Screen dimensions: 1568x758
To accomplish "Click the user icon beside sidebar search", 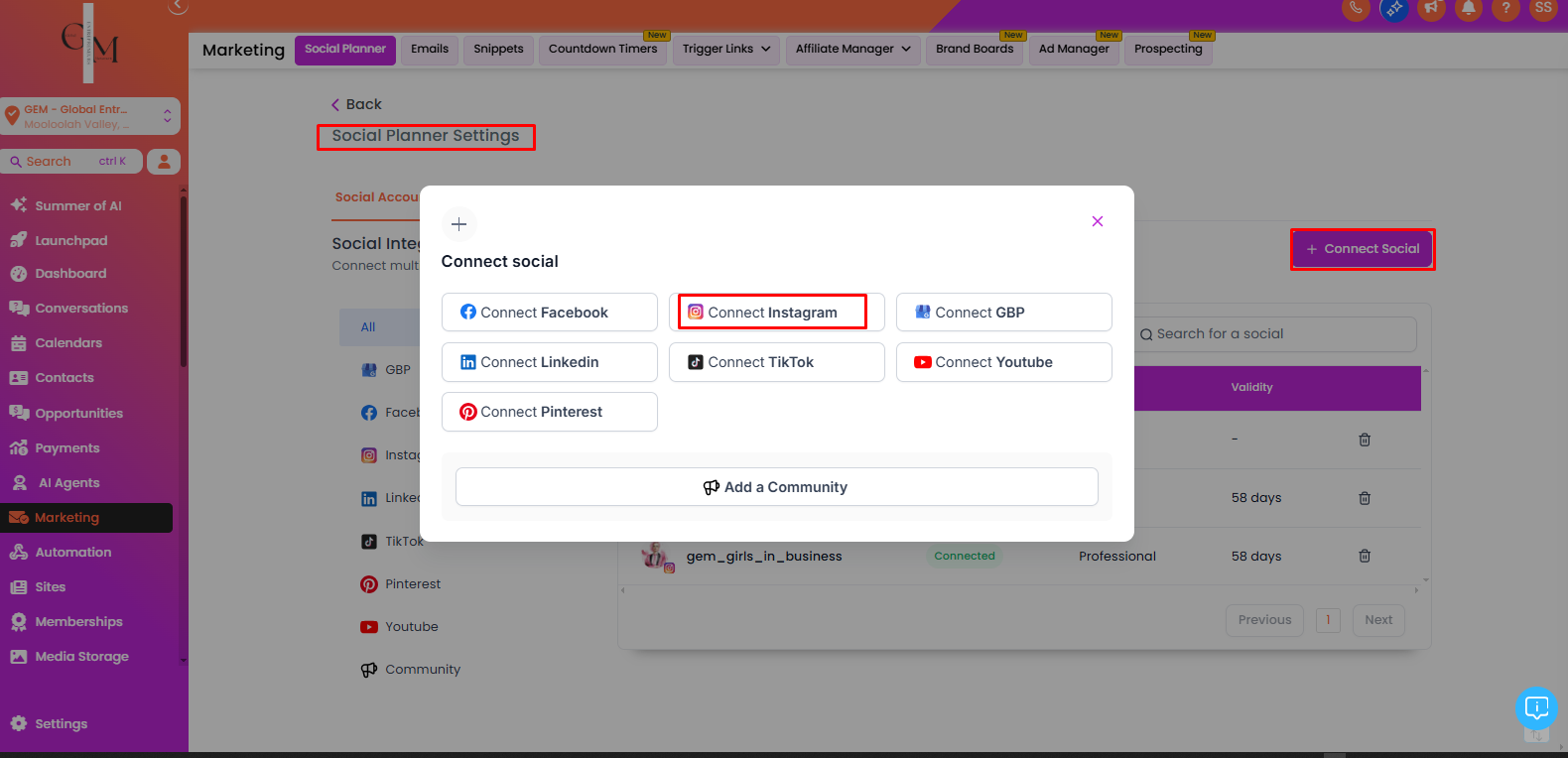I will point(164,162).
